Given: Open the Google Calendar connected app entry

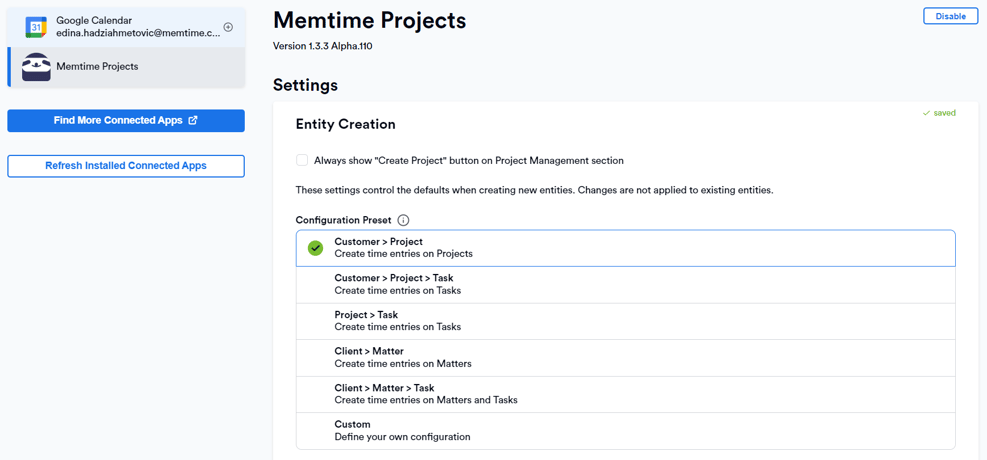Looking at the screenshot, I should click(x=126, y=27).
